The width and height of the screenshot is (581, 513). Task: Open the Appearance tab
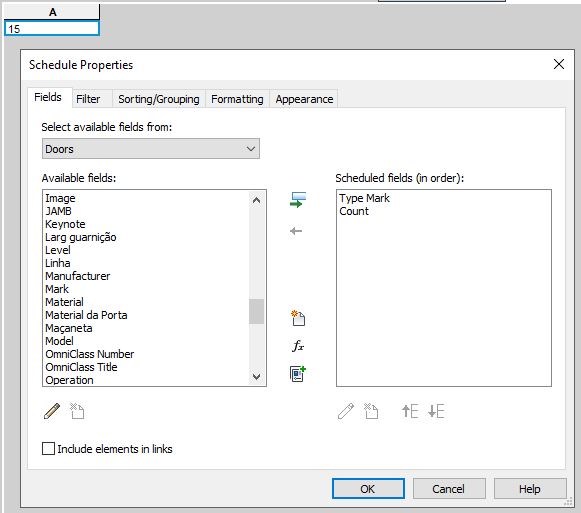304,99
